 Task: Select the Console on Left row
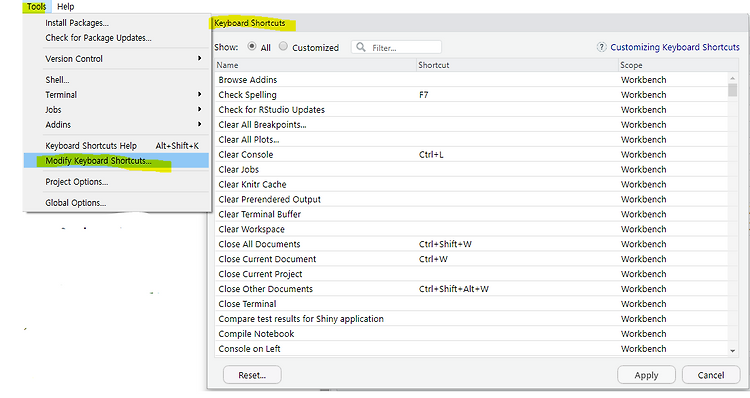click(471, 349)
